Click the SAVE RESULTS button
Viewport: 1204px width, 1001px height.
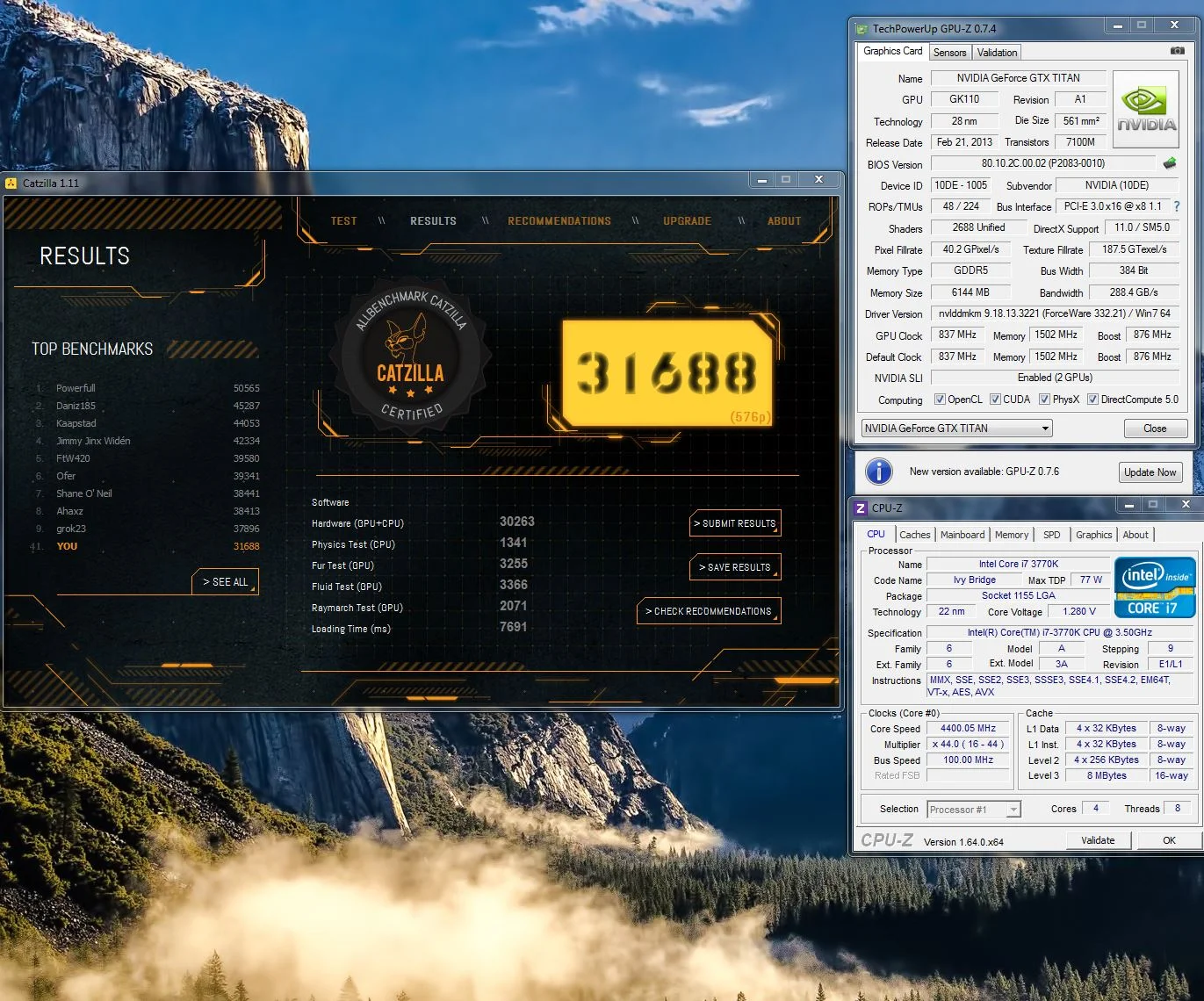click(x=735, y=567)
